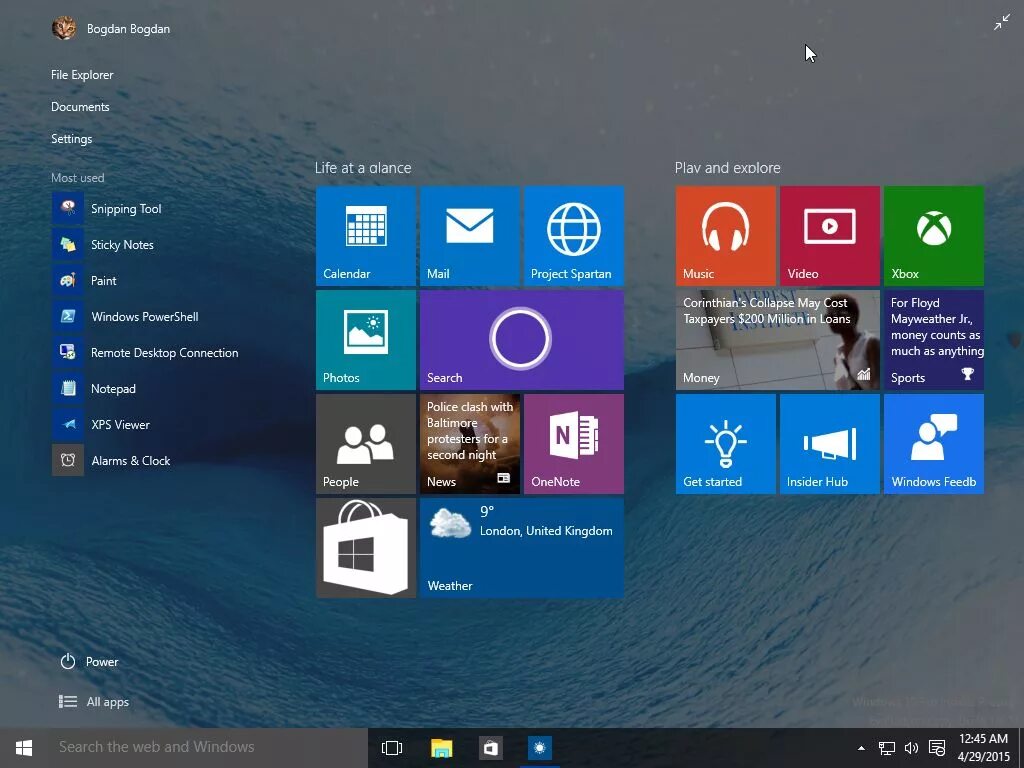
Task: Open Settings from the Start menu
Action: coord(72,139)
